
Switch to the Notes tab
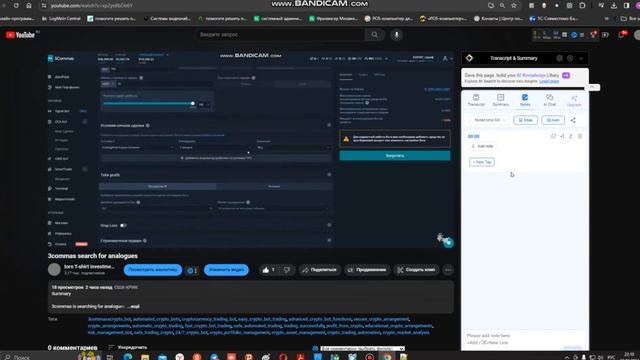point(525,100)
